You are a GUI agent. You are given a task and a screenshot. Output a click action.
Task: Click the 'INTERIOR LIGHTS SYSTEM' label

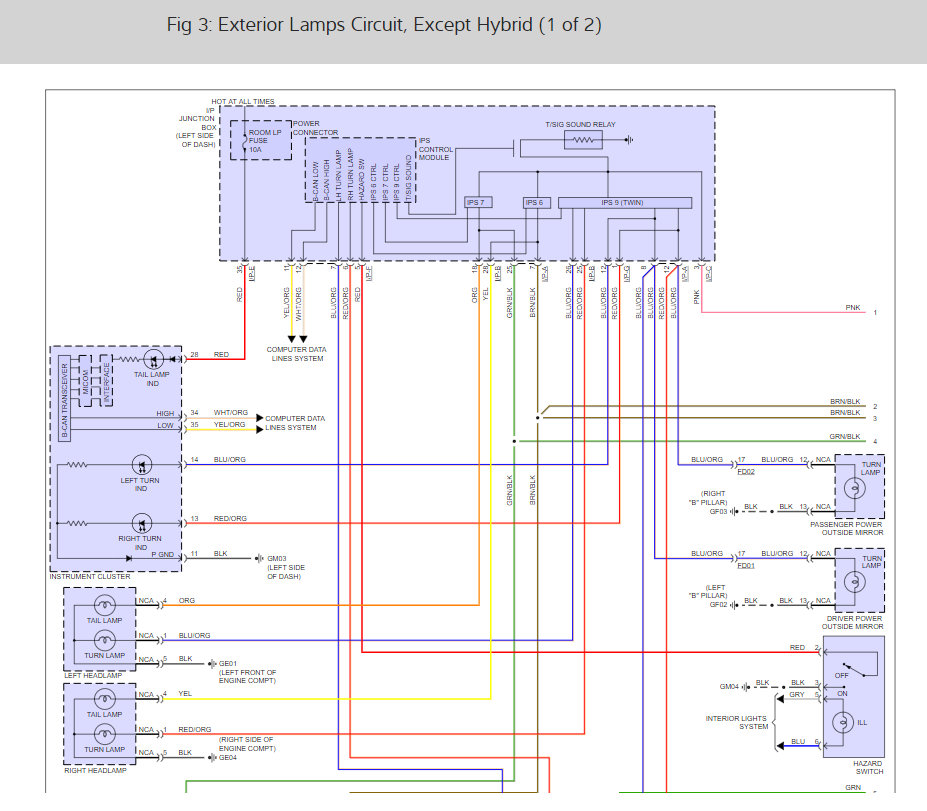coord(736,722)
